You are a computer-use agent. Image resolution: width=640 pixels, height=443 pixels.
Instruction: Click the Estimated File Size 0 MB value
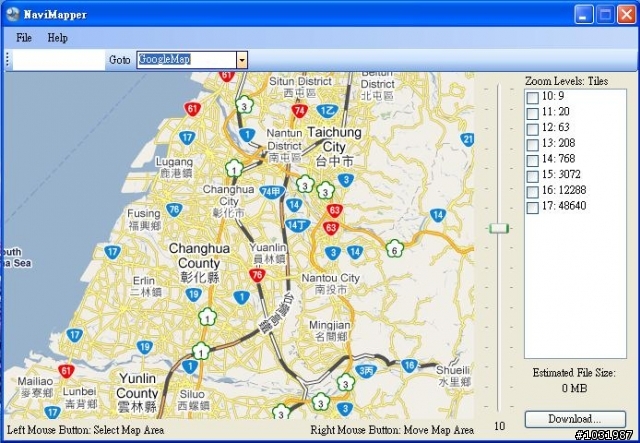click(574, 388)
